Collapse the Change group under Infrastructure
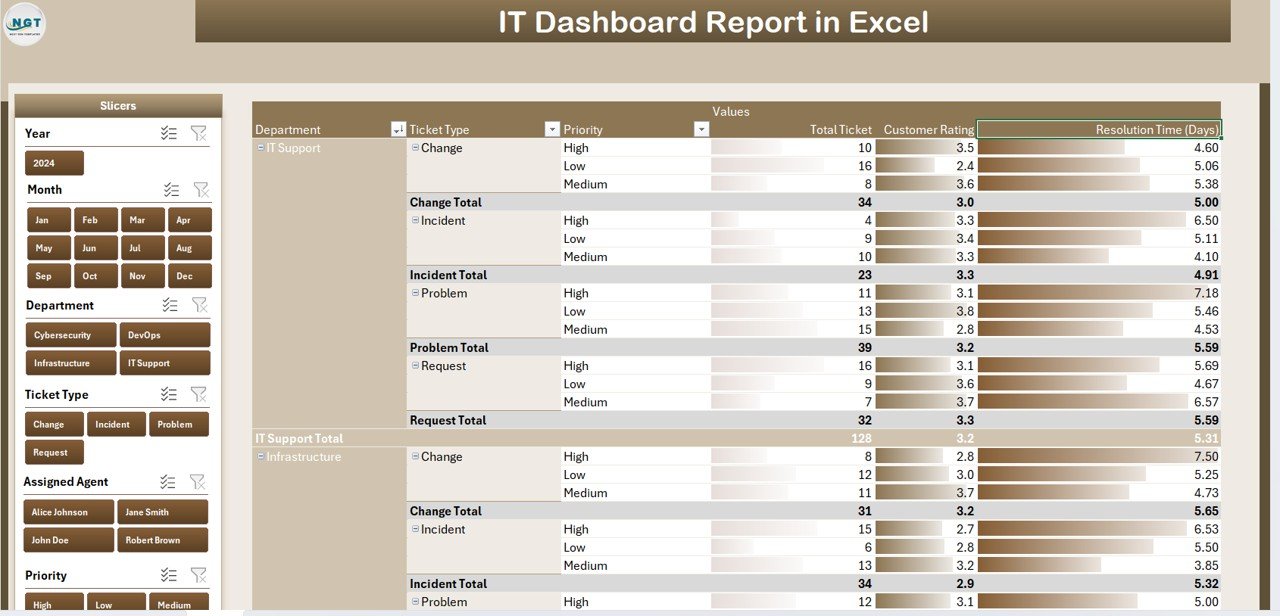 point(414,456)
